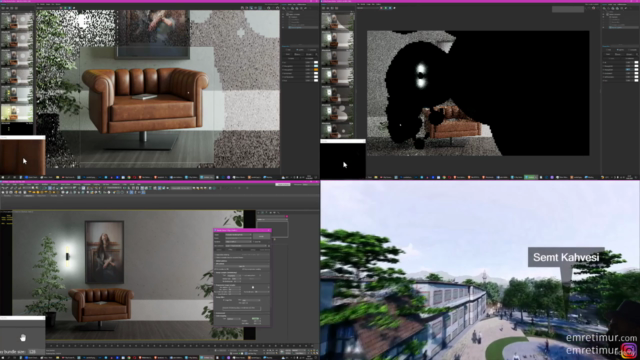Open the Display tab in 3ds Max command panel
The image size is (640, 360).
pos(274,213)
